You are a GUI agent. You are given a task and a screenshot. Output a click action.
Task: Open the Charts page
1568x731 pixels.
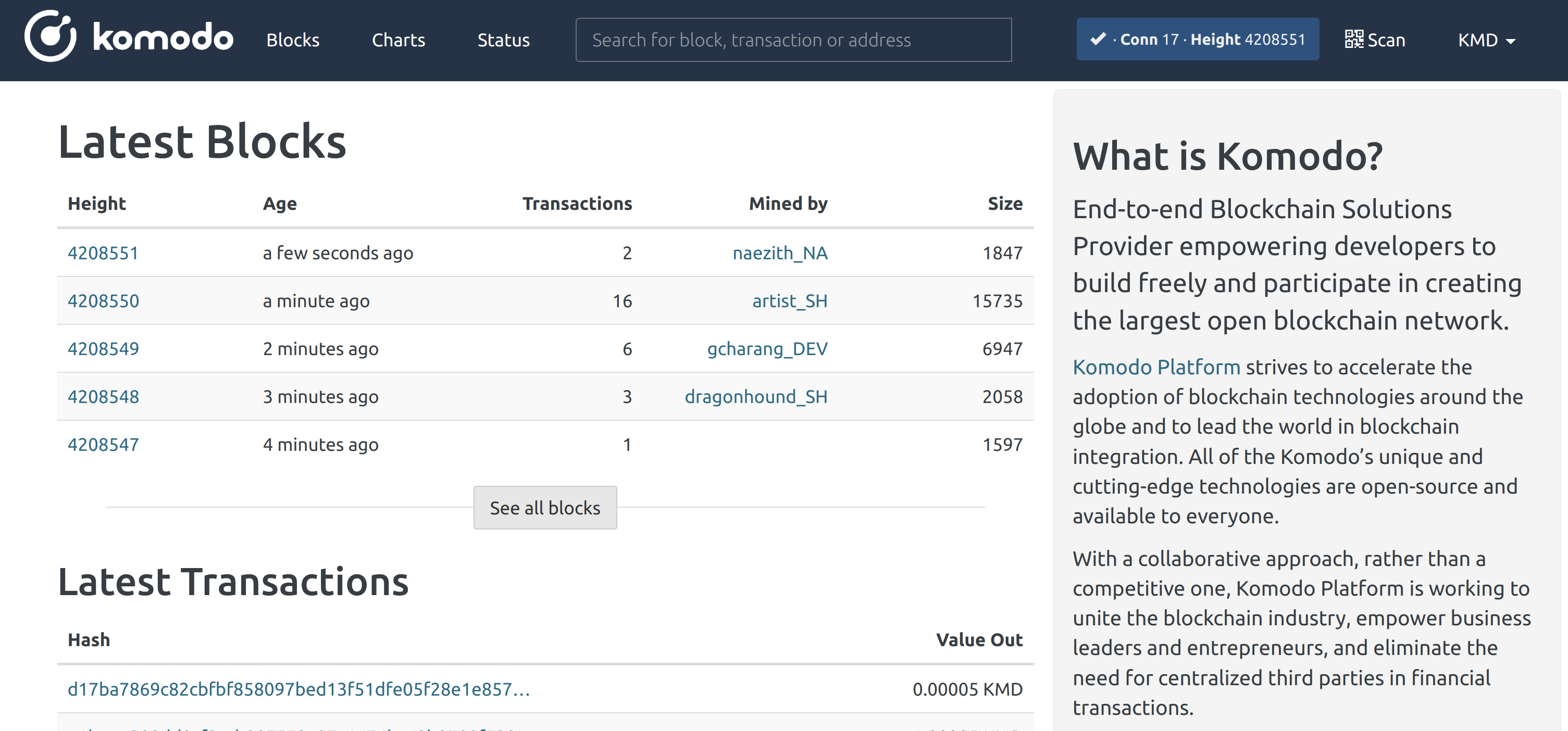(x=398, y=40)
